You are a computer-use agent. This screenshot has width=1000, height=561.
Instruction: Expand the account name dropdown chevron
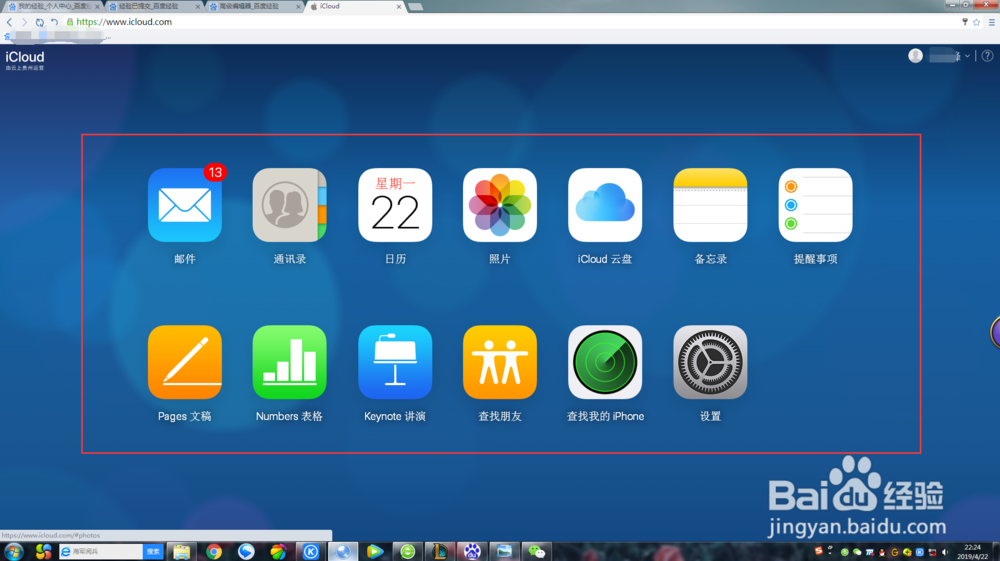pyautogui.click(x=967, y=56)
